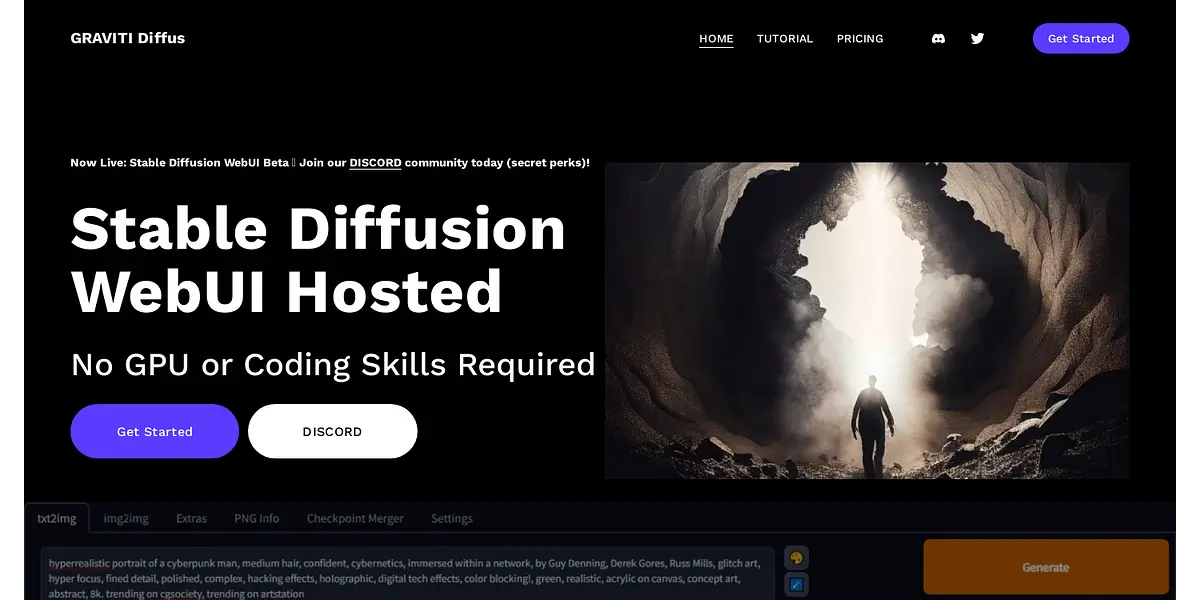Select the txt2img tab
This screenshot has width=1200, height=600.
pos(57,518)
